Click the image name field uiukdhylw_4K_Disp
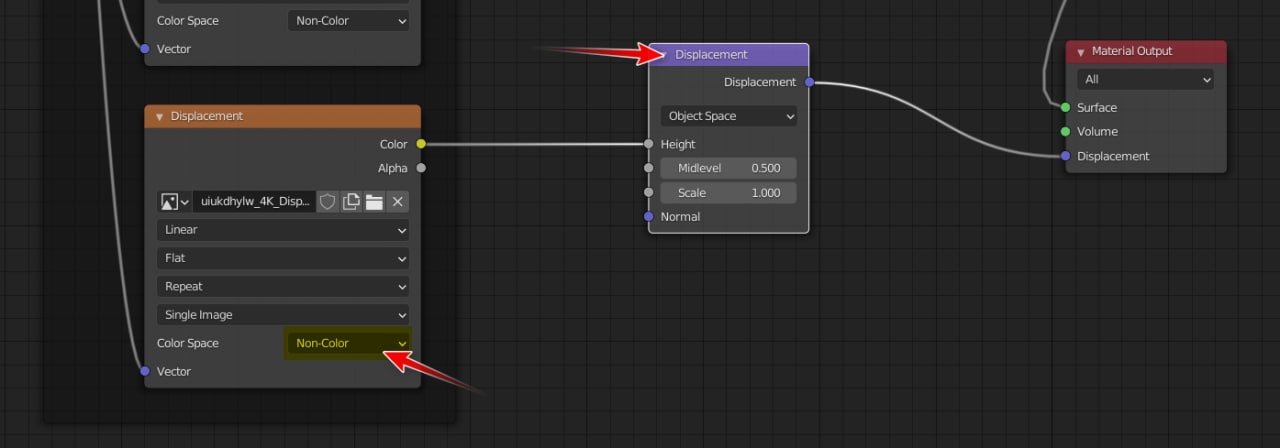 pos(254,201)
